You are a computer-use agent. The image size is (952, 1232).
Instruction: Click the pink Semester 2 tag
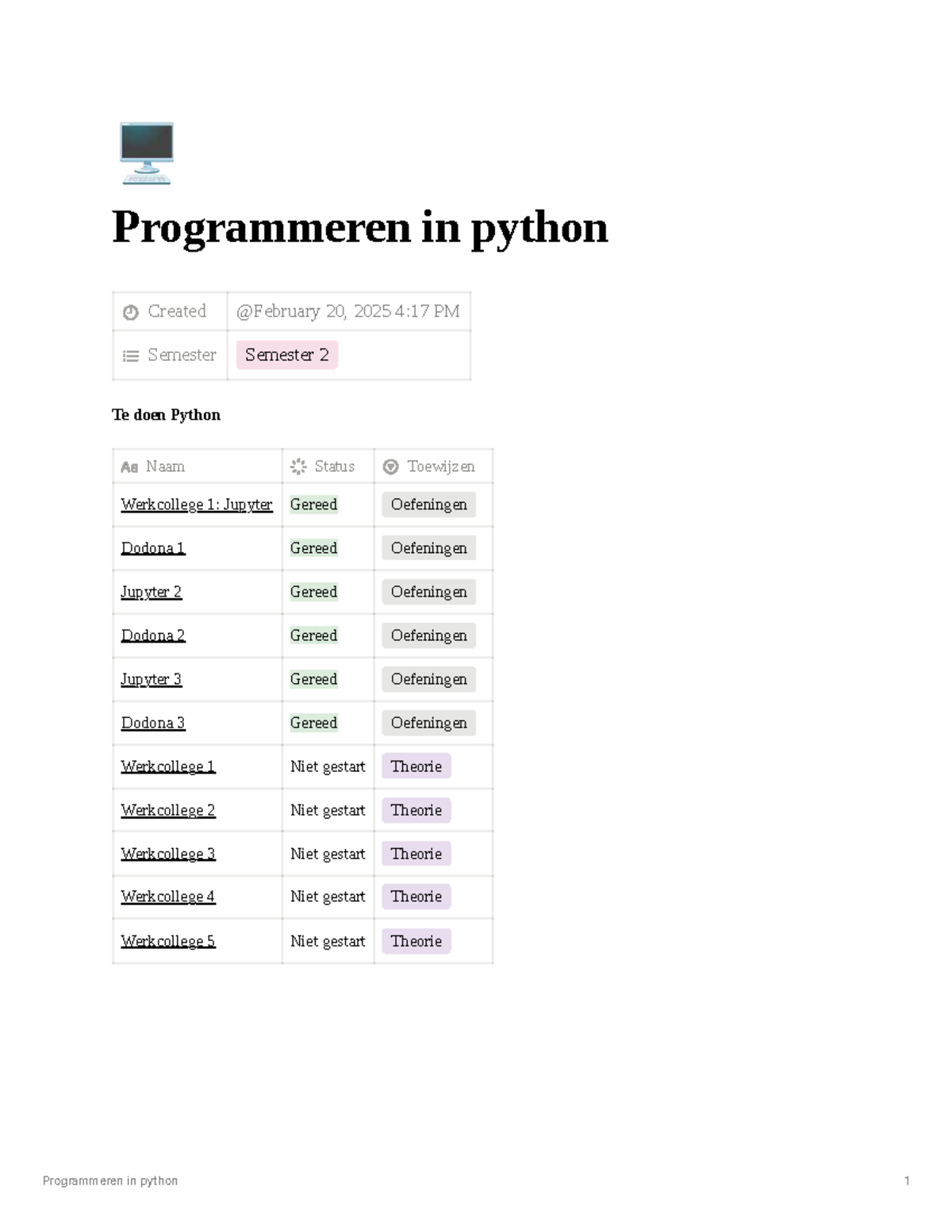point(287,355)
